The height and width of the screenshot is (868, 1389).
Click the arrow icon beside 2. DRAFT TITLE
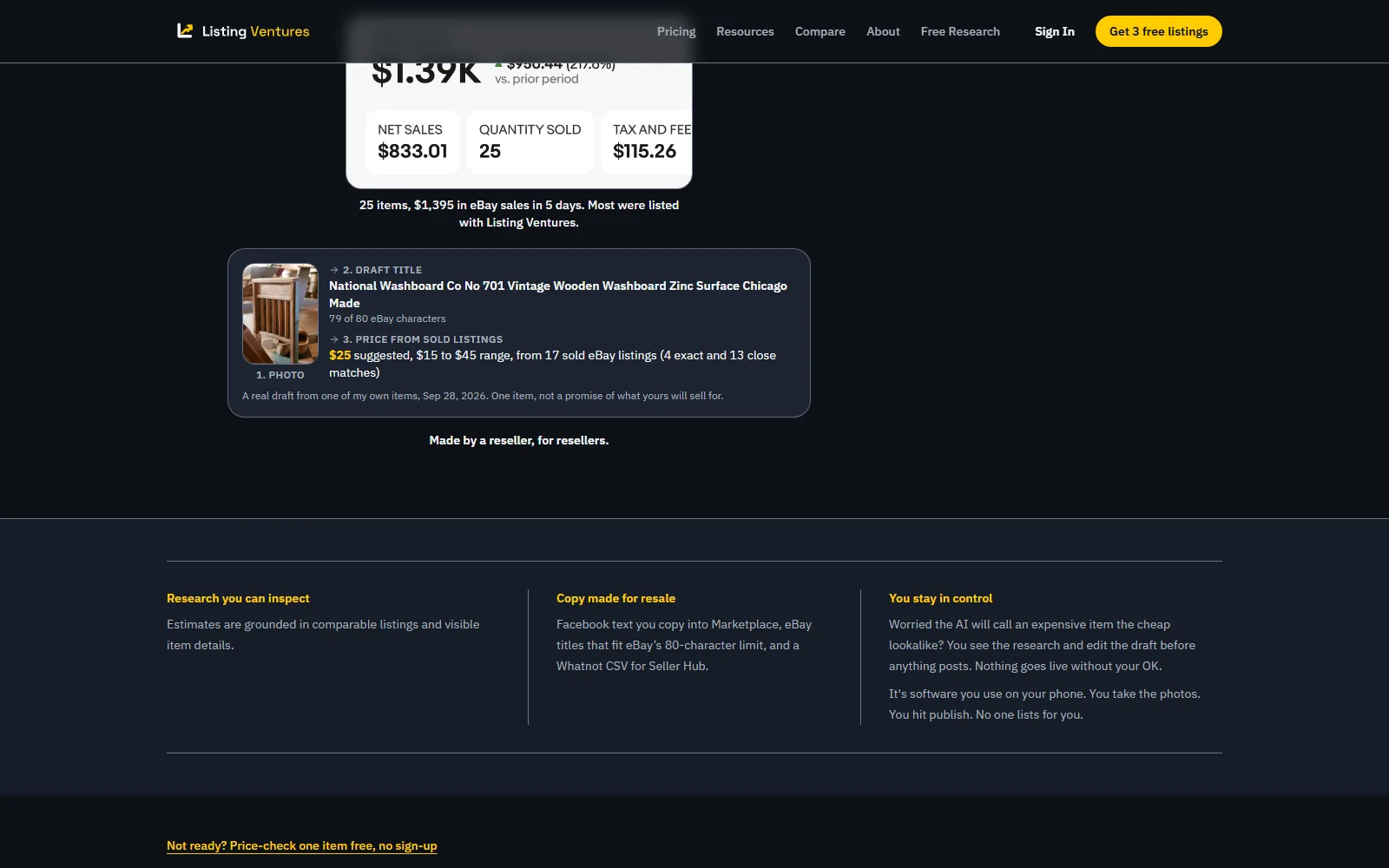coord(334,270)
